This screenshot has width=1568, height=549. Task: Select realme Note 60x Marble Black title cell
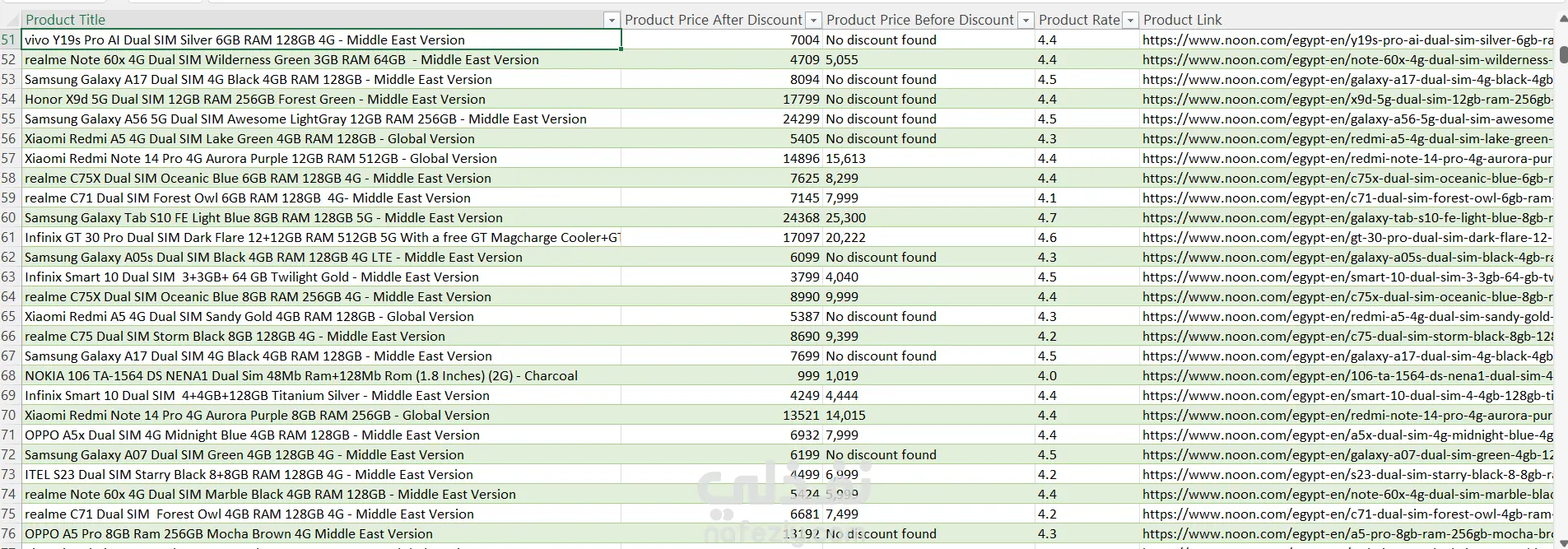[321, 494]
